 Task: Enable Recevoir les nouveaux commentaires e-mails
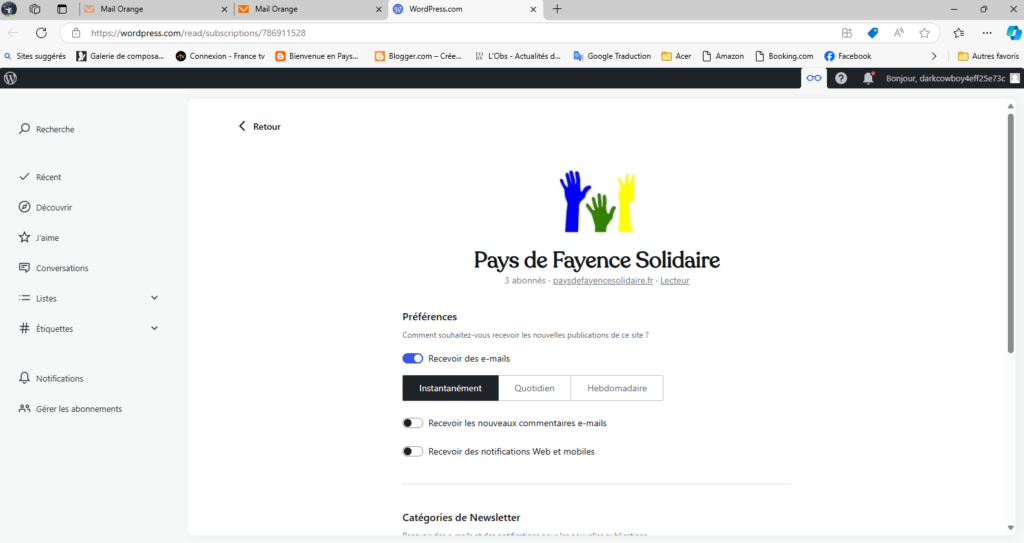click(x=412, y=423)
